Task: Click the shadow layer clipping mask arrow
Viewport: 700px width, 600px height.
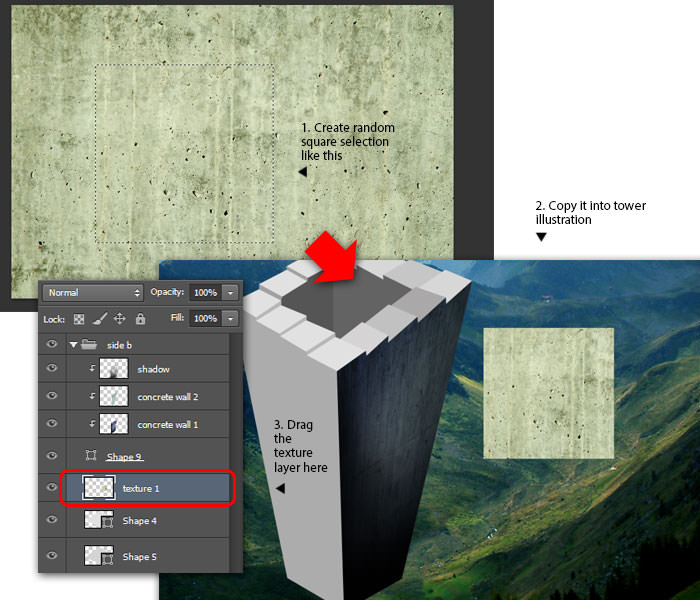Action: pos(92,368)
